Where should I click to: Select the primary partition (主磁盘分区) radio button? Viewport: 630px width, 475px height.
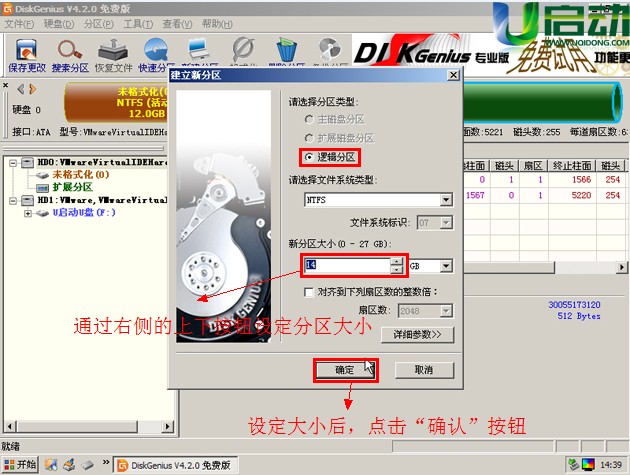coord(309,119)
